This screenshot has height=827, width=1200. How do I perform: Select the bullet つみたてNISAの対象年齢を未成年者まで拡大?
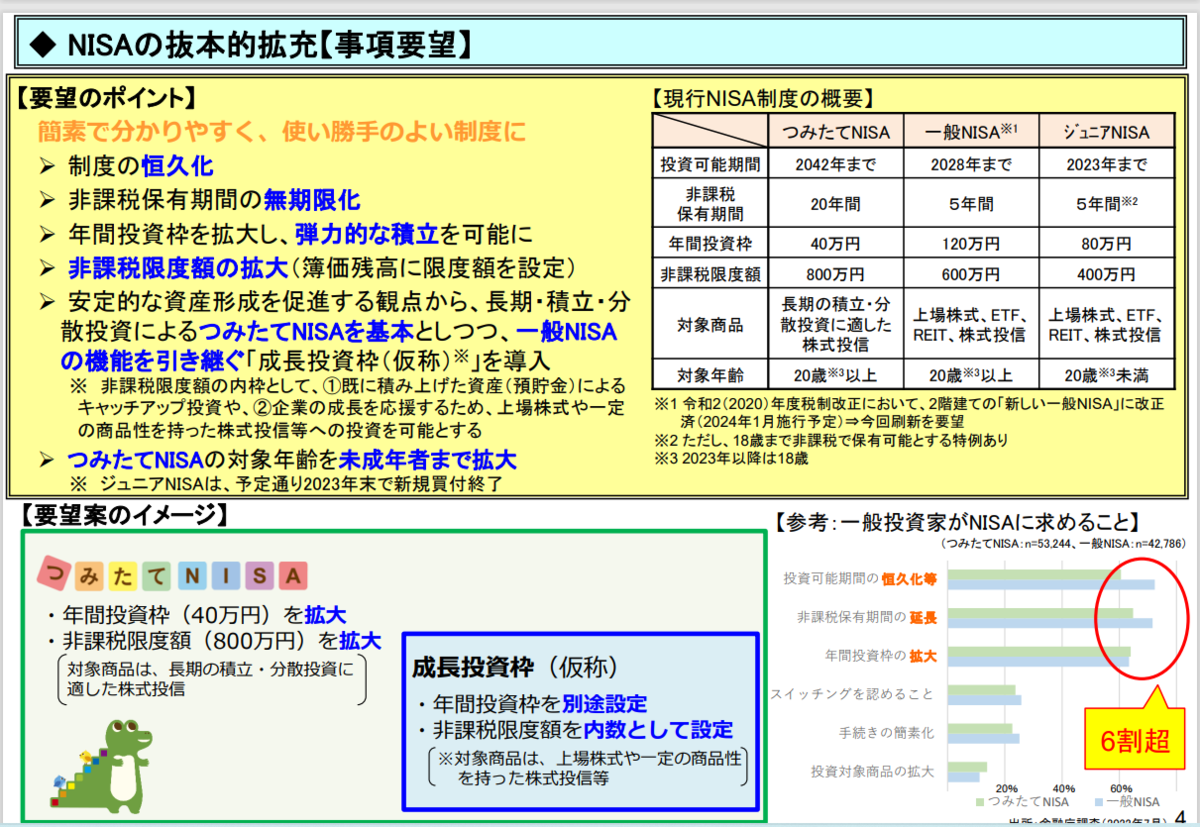click(x=278, y=460)
